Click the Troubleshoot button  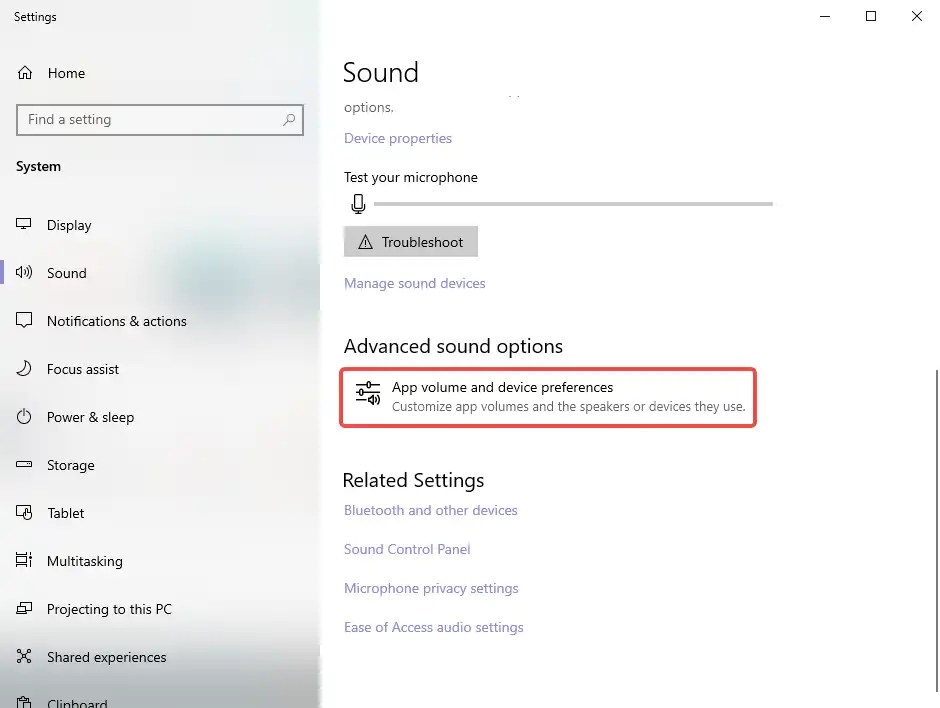410,241
